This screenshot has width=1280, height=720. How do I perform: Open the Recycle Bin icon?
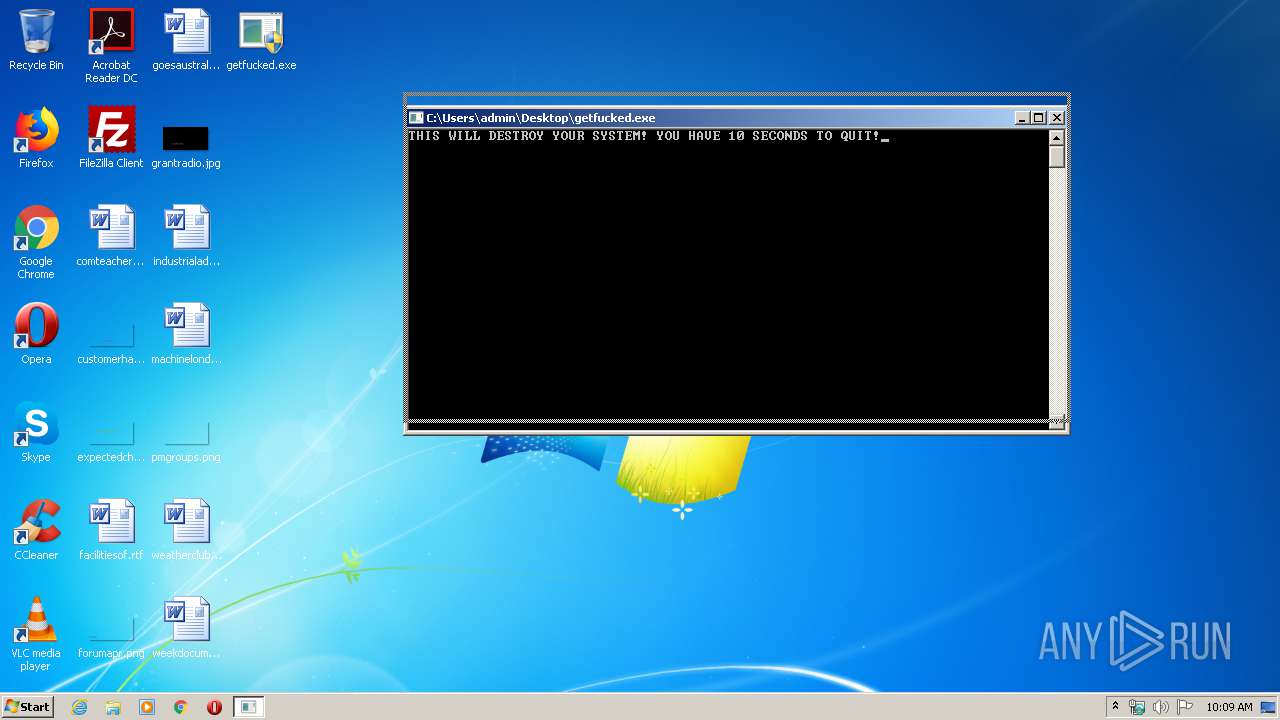(x=36, y=40)
